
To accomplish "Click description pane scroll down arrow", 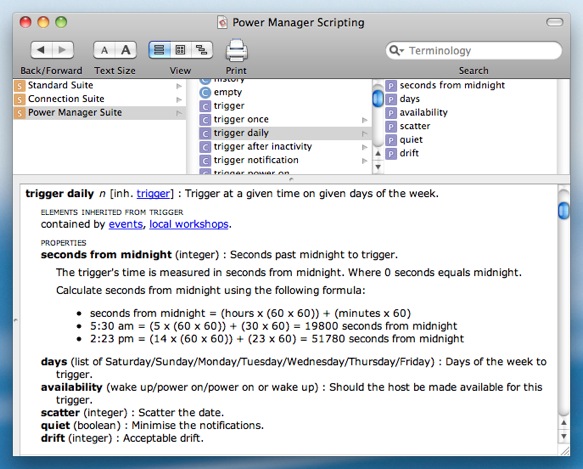I will pyautogui.click(x=564, y=436).
